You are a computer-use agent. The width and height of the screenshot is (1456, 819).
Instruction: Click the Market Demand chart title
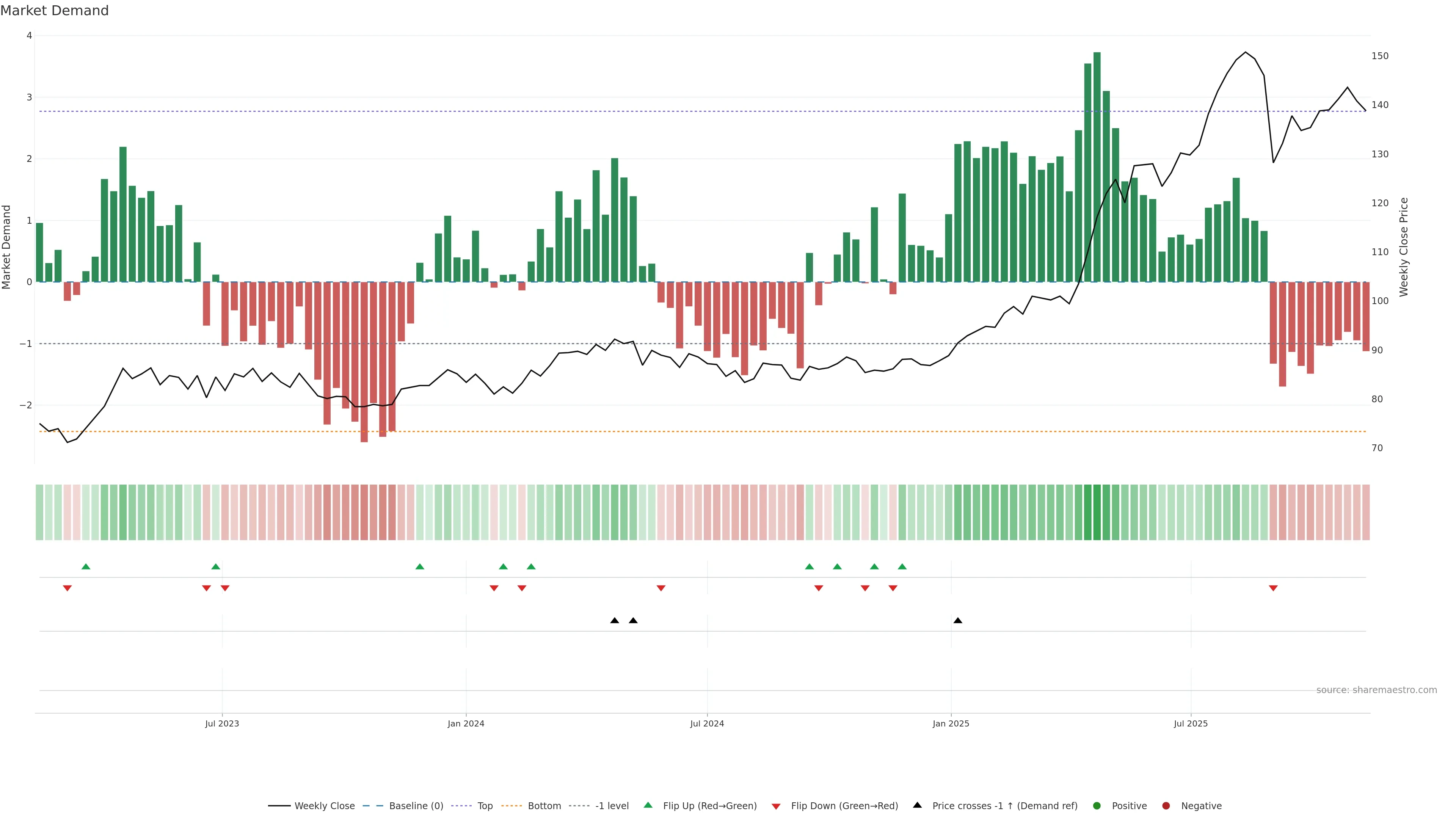(x=54, y=11)
